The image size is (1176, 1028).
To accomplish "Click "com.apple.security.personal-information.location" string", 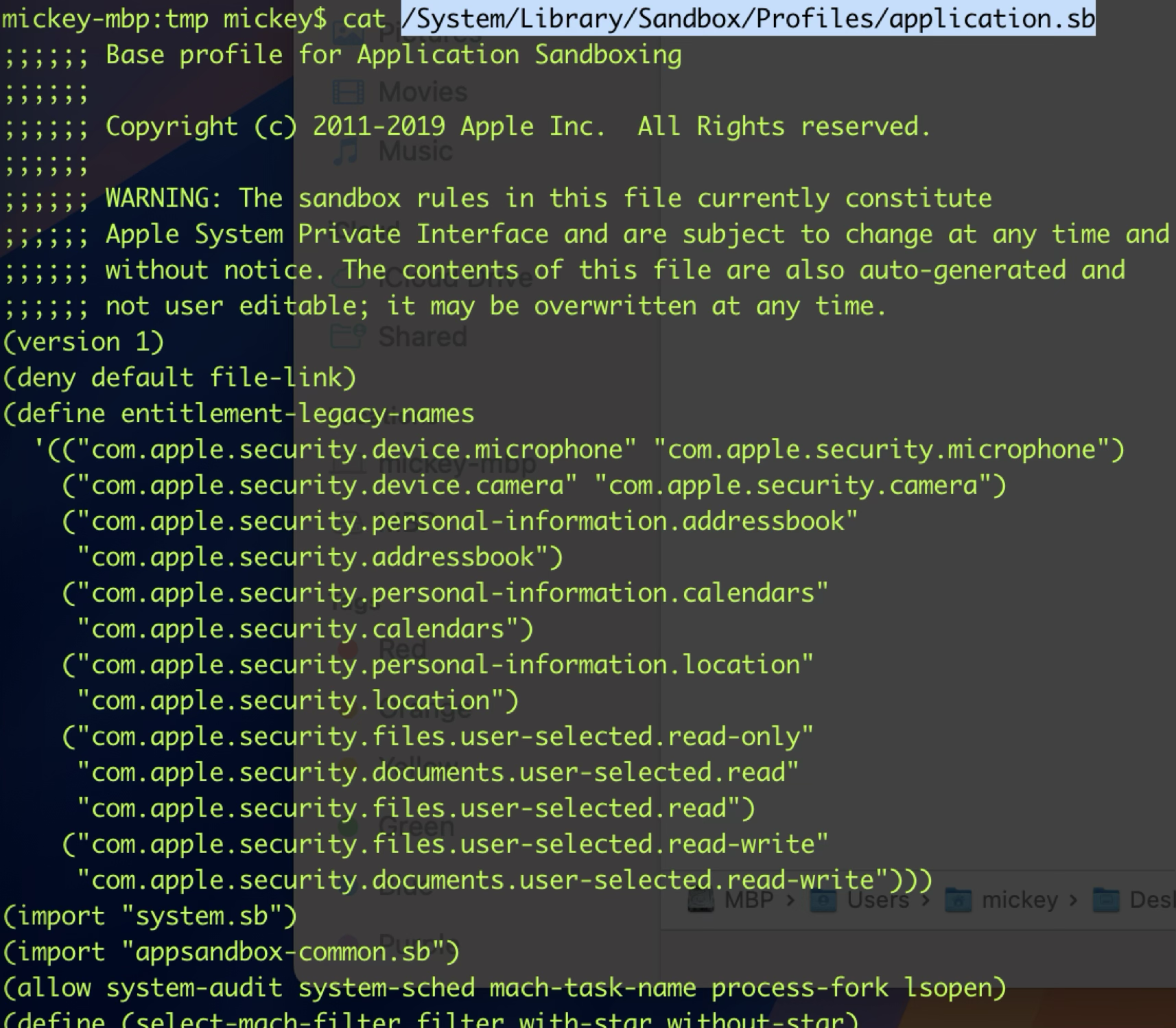I will (445, 665).
